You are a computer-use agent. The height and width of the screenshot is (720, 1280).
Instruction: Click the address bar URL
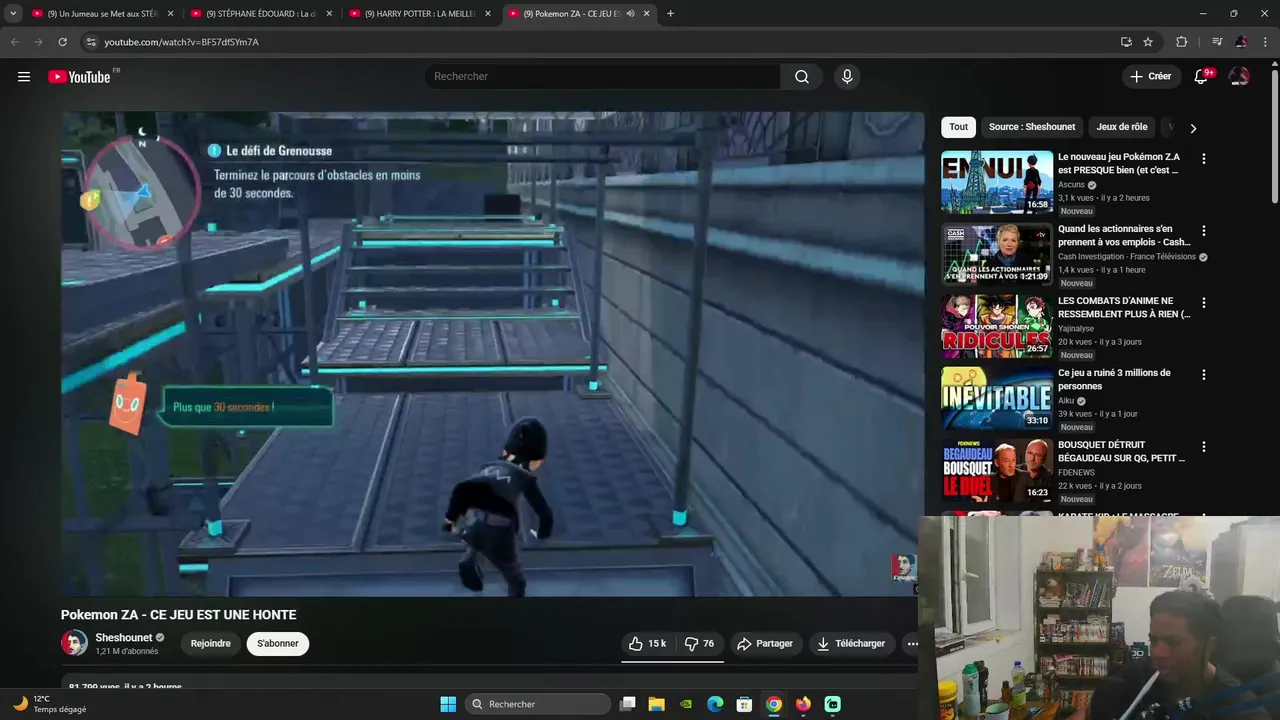pos(181,42)
